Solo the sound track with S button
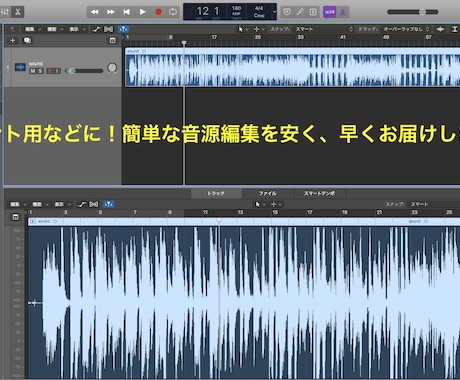Screen dimensions: 460x380 pos(40,71)
